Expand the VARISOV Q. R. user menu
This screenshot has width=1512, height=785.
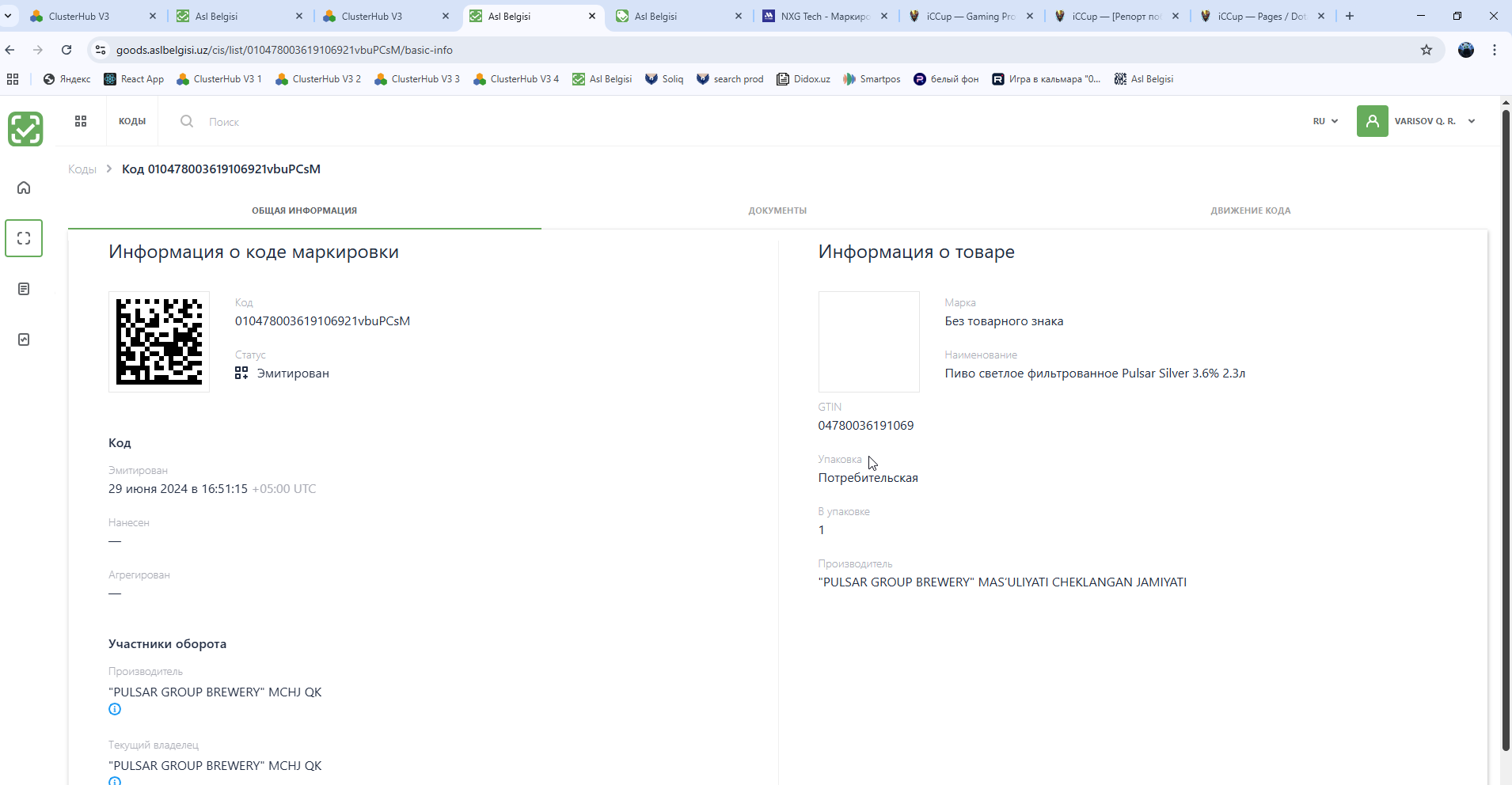point(1434,121)
